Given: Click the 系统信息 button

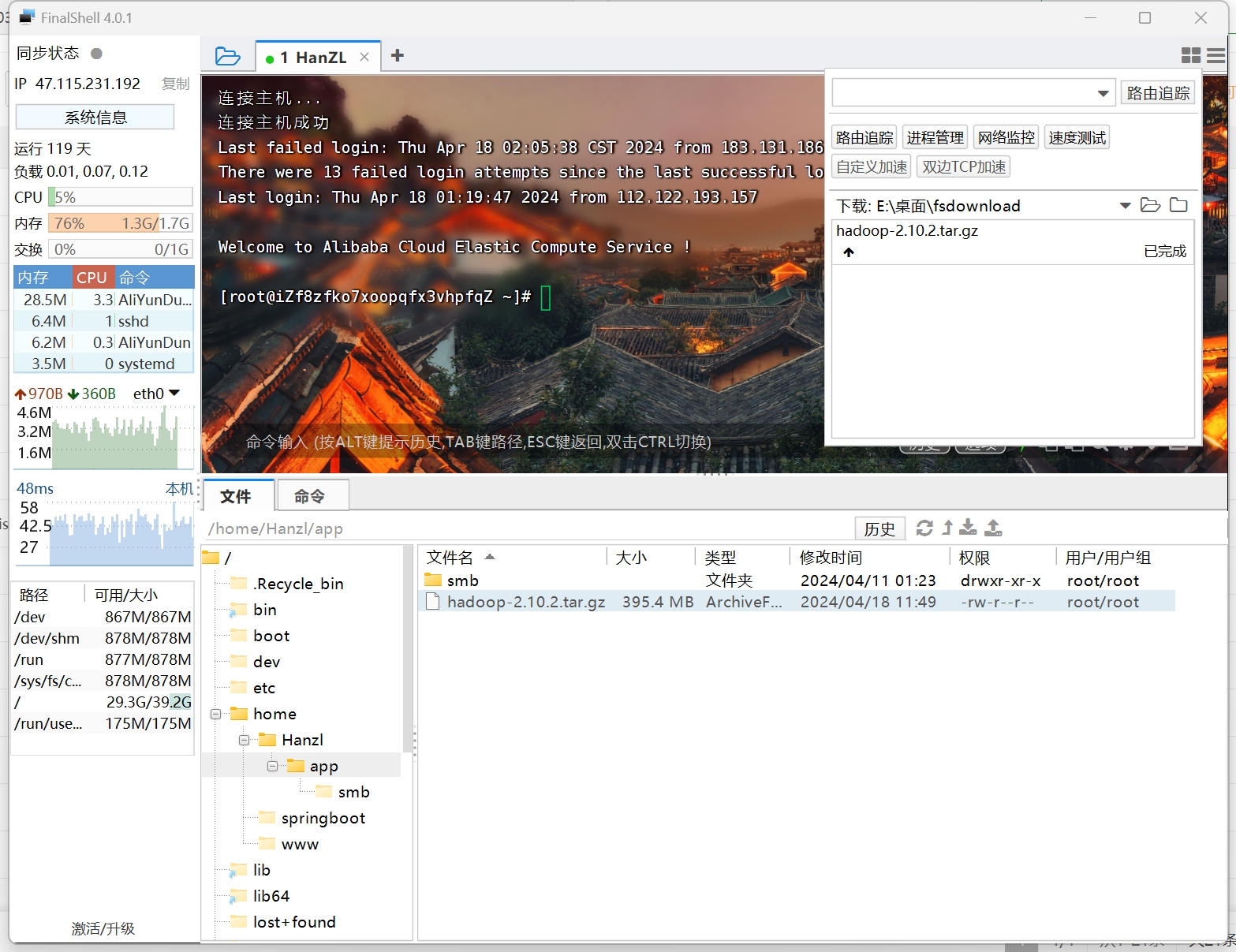Looking at the screenshot, I should pos(95,117).
